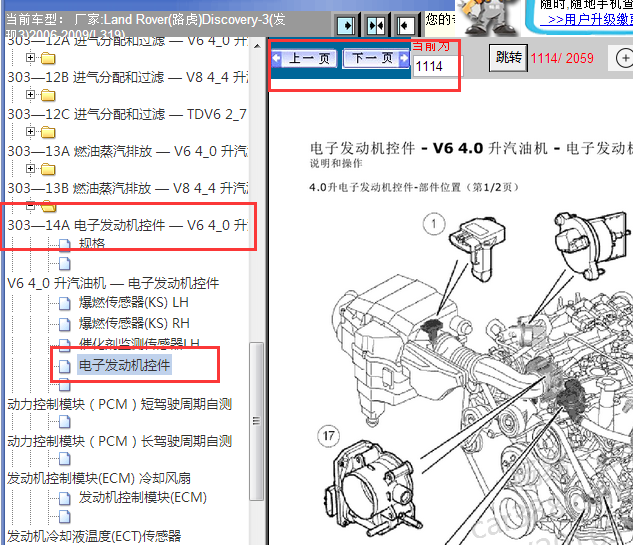Select 303—13A 燃油蒸汽排放 V6 entry
The height and width of the screenshot is (545, 633).
(128, 151)
